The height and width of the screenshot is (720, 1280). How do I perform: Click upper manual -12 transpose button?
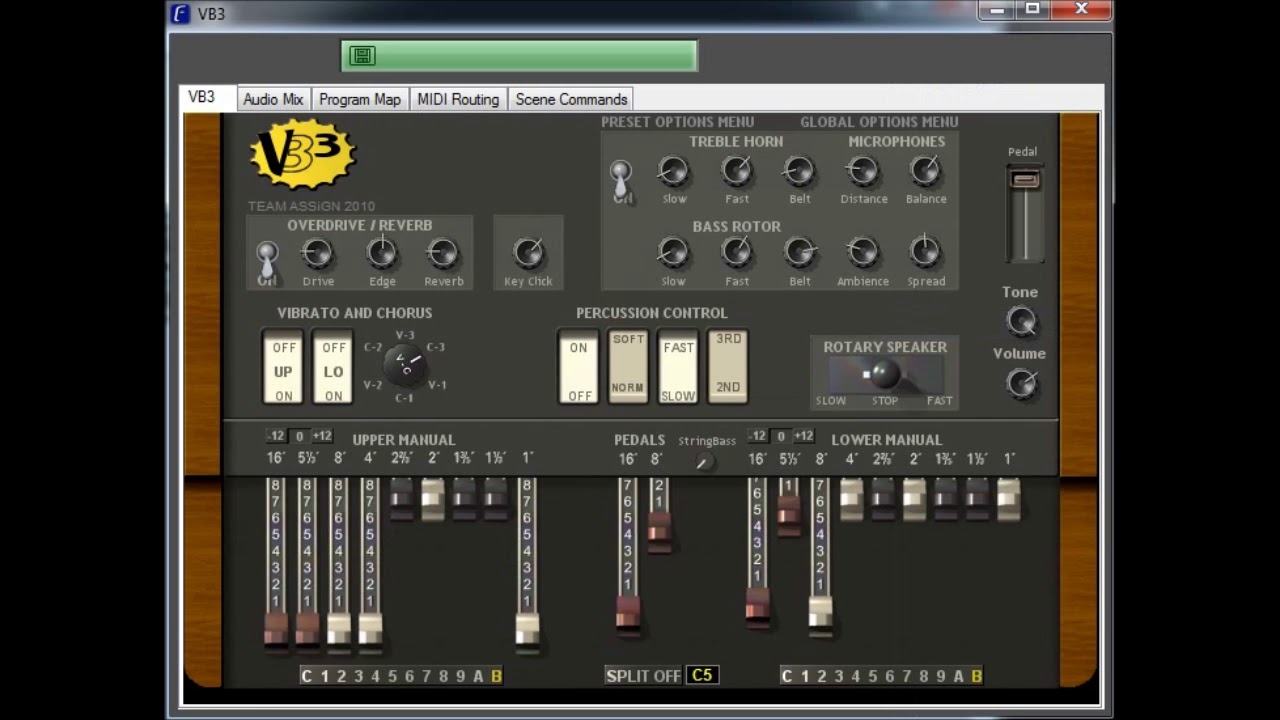(x=276, y=436)
